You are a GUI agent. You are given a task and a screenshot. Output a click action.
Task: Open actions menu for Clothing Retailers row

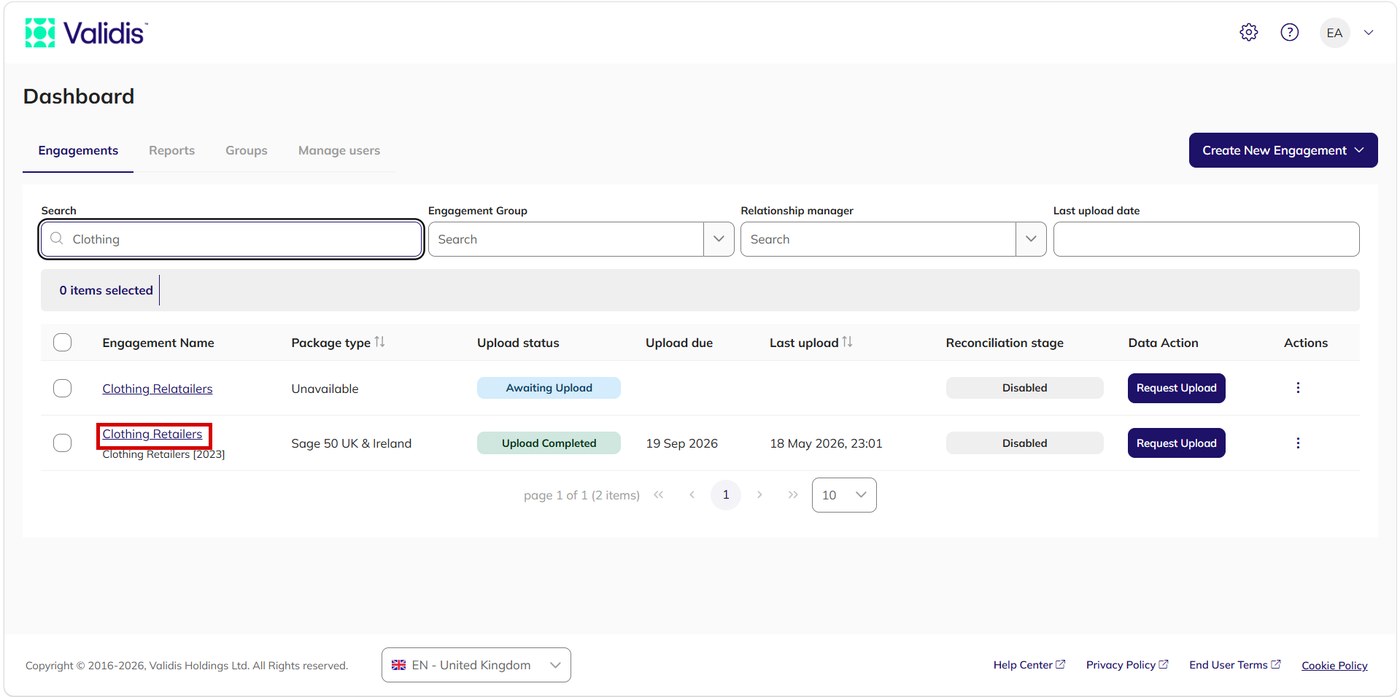tap(1298, 443)
